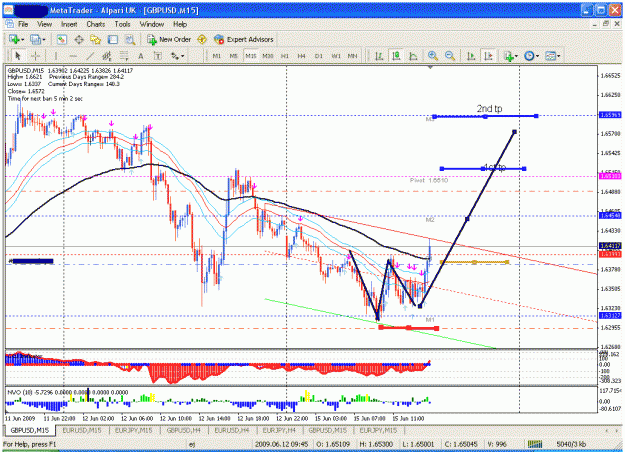
Task: Click the New Order button
Action: click(x=169, y=39)
